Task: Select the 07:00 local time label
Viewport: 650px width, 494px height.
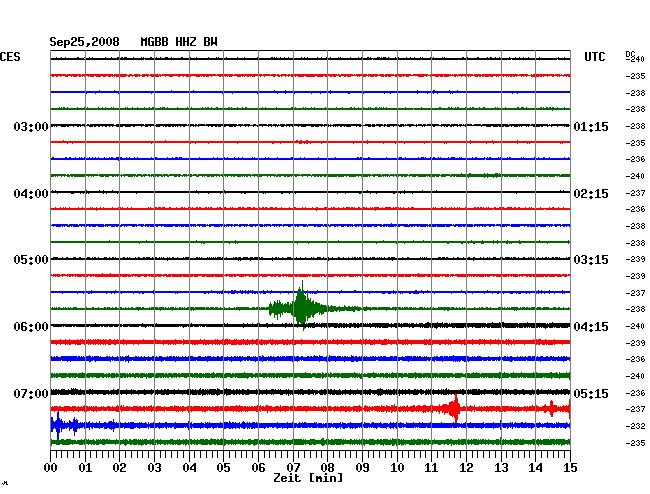Action: 31,393
